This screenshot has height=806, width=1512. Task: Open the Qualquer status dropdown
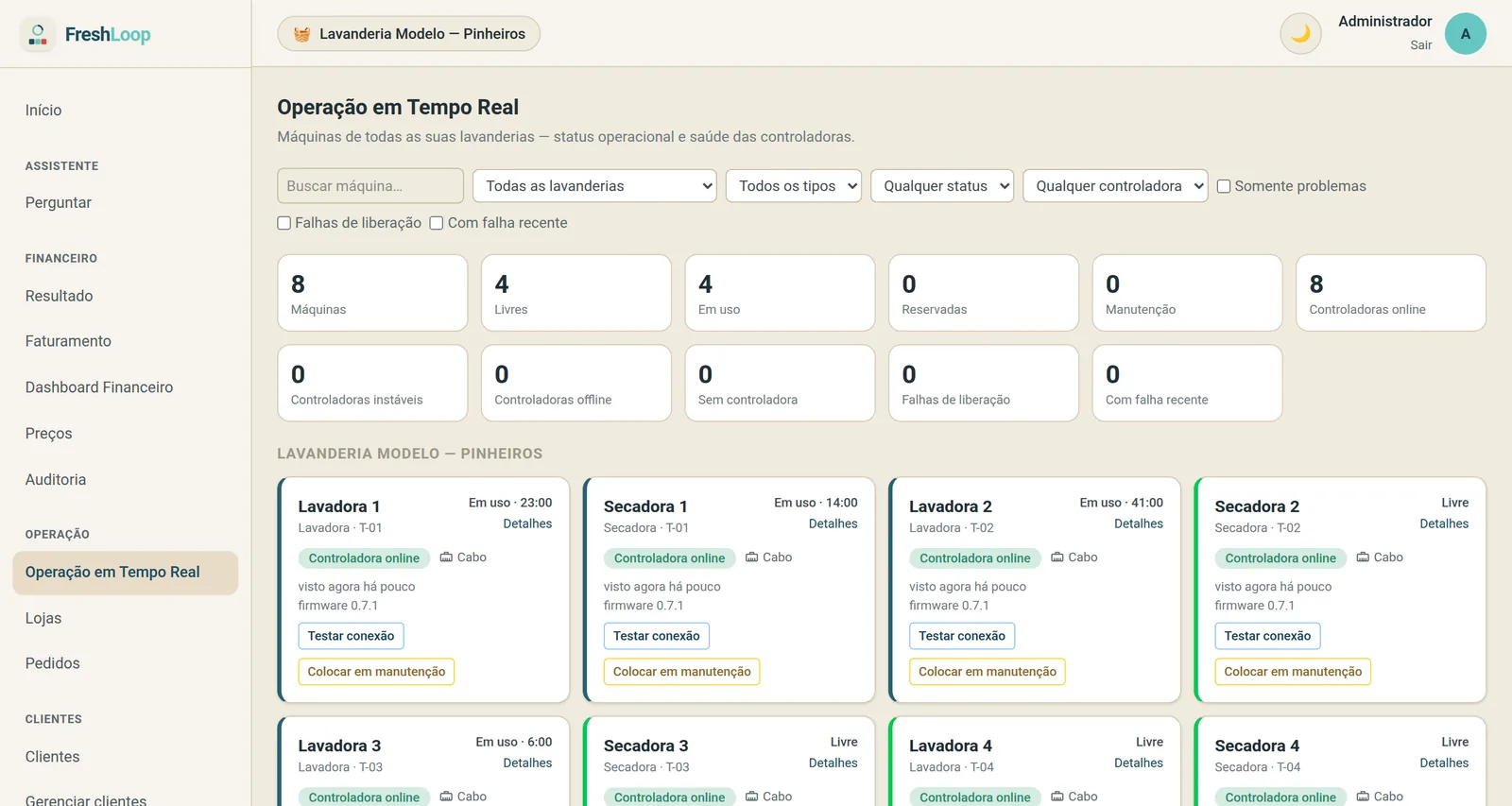[942, 186]
